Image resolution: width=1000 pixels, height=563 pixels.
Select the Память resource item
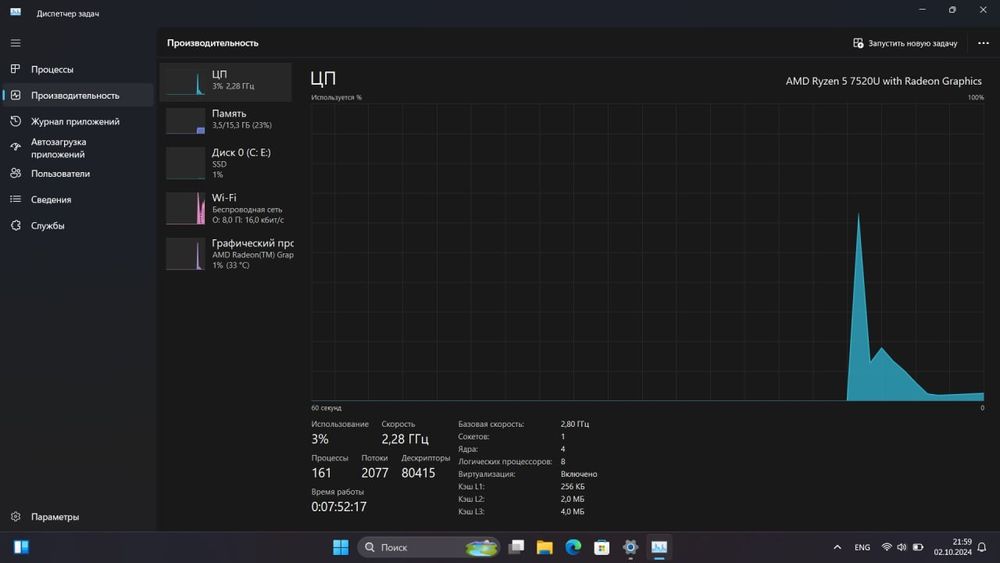(226, 120)
